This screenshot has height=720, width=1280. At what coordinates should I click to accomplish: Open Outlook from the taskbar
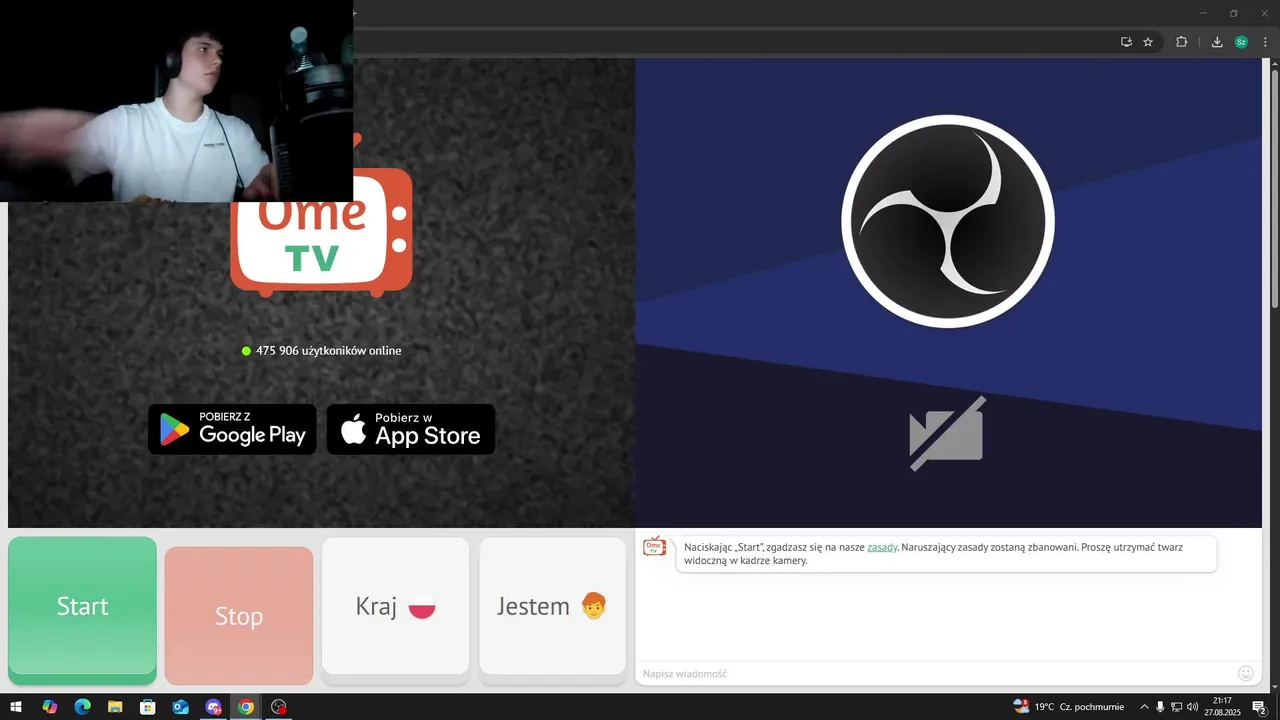coord(180,707)
